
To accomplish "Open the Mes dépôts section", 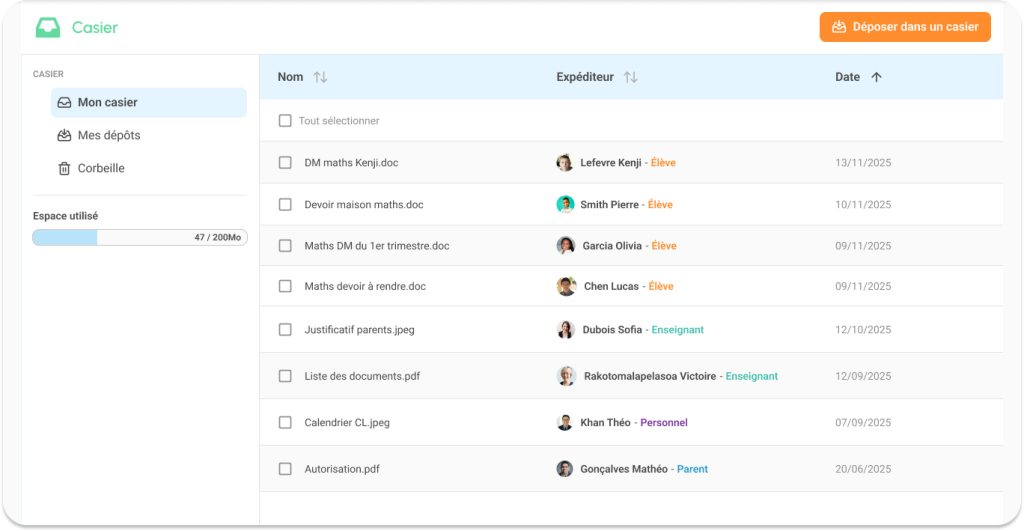I will (108, 135).
